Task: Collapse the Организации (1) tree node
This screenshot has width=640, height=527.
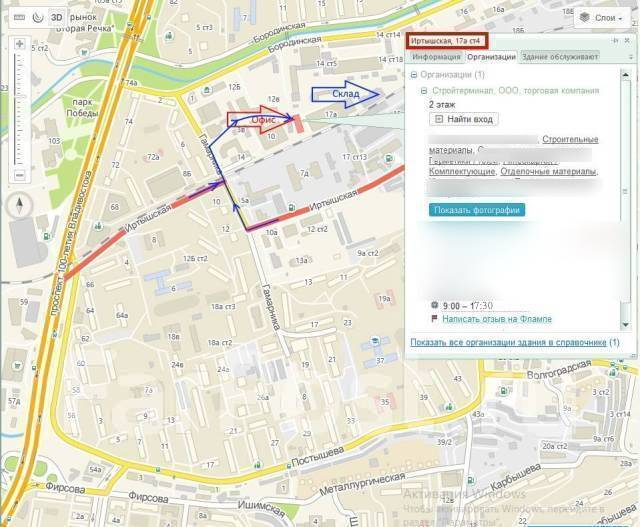Action: [414, 75]
